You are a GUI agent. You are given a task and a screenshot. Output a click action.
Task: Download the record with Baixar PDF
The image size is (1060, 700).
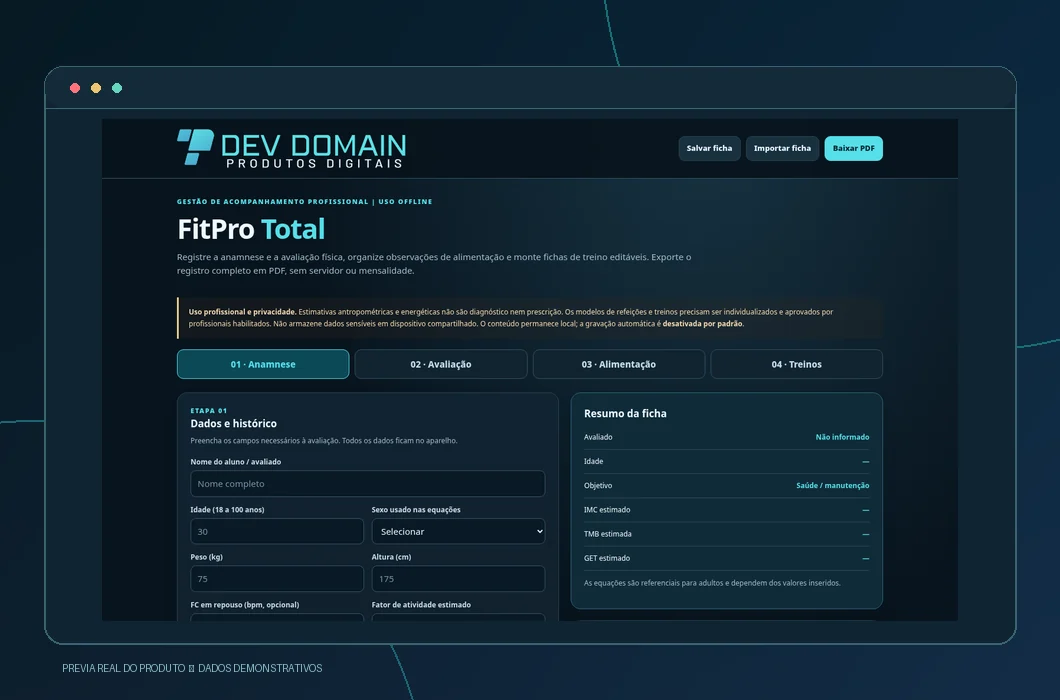click(x=853, y=148)
